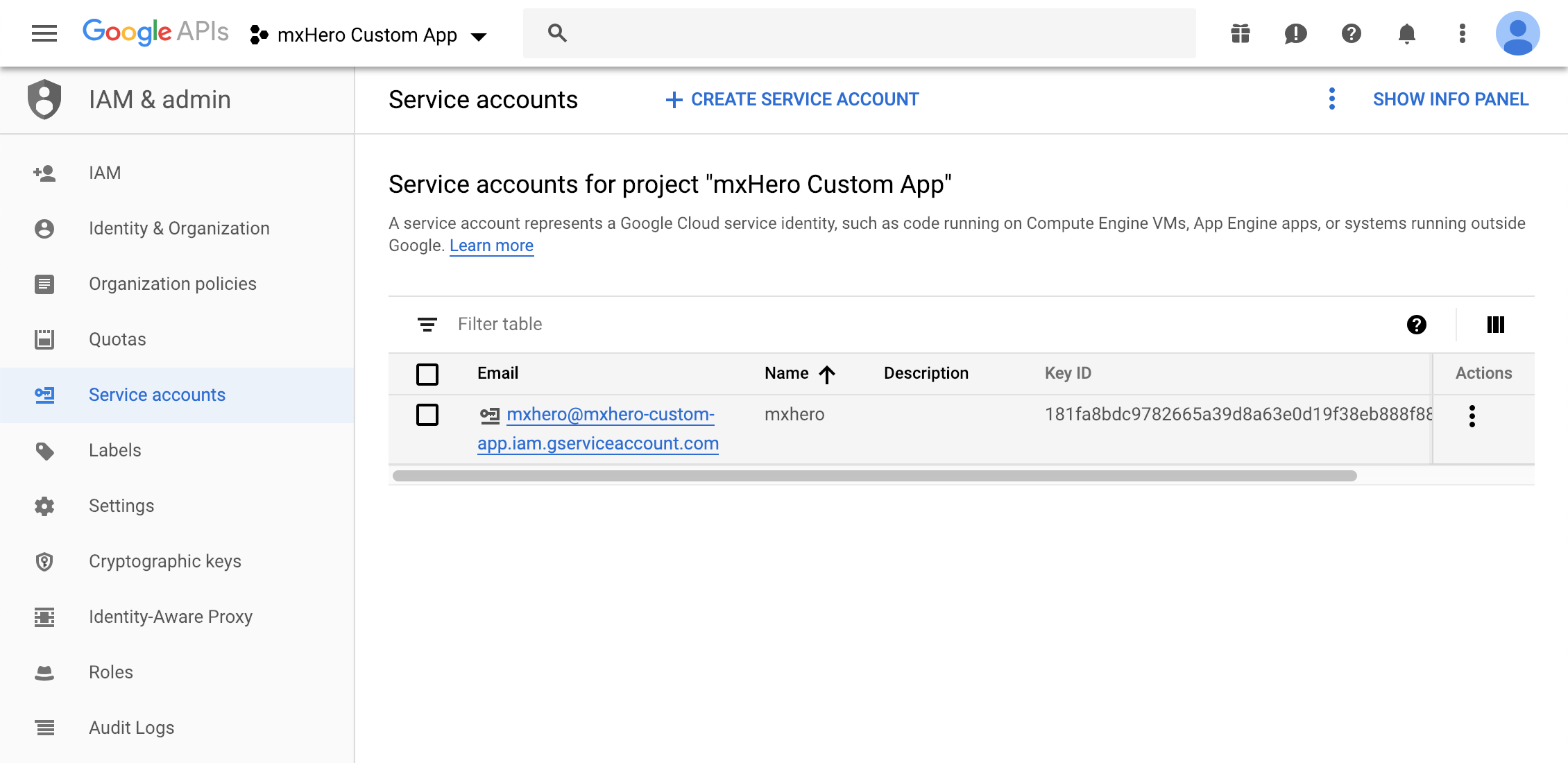Sort by Description column header
1568x763 pixels.
pos(926,373)
